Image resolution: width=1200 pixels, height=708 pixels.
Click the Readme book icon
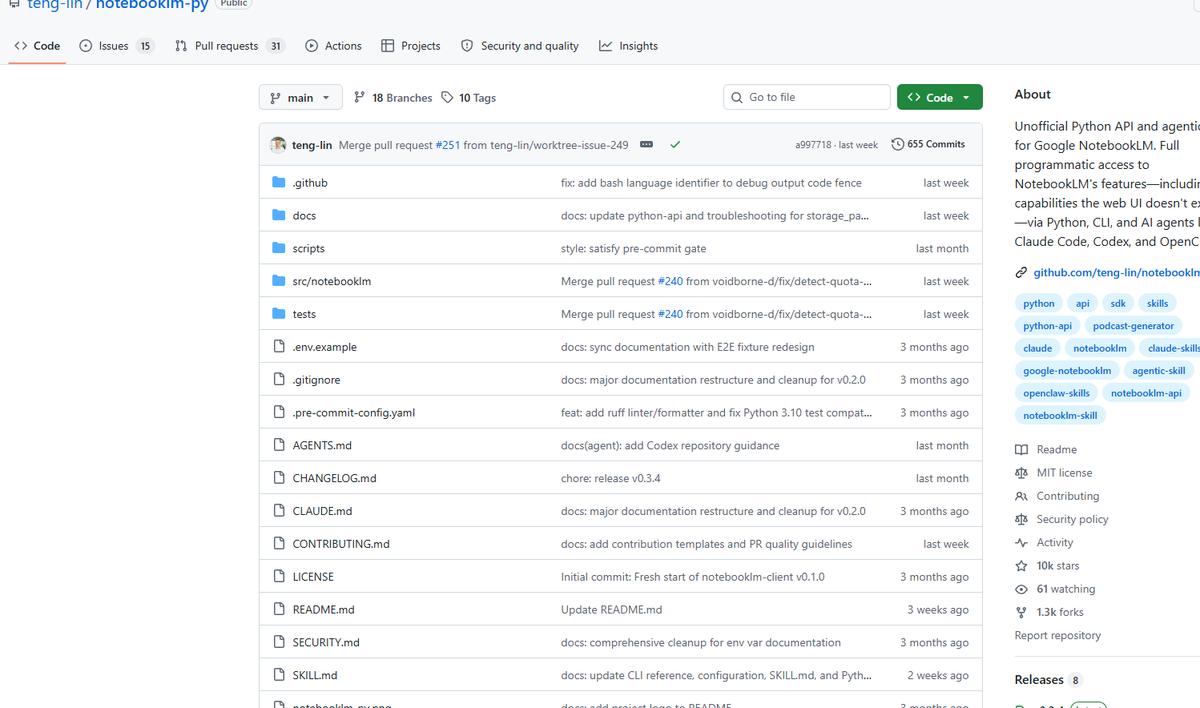point(1021,450)
